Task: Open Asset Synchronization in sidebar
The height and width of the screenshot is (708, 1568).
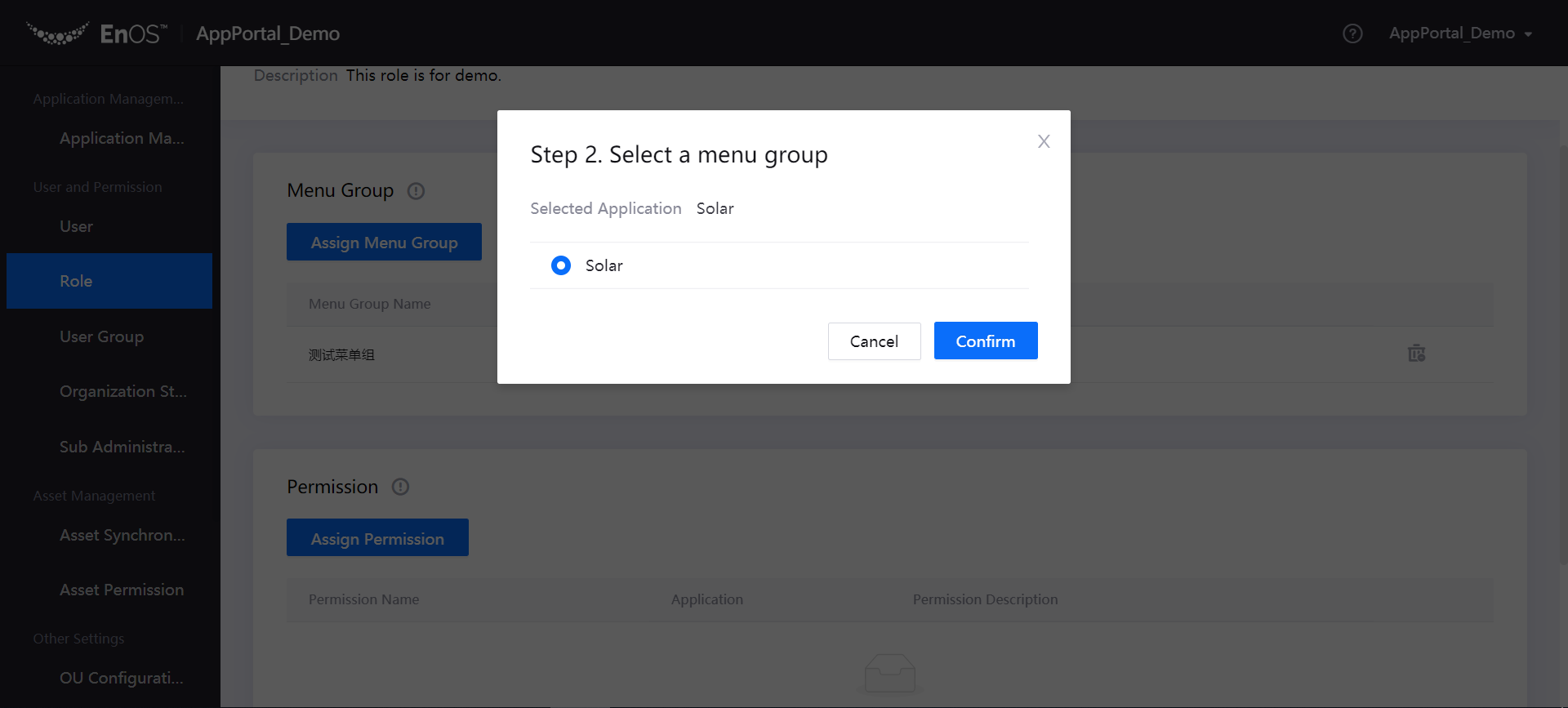Action: pos(122,535)
